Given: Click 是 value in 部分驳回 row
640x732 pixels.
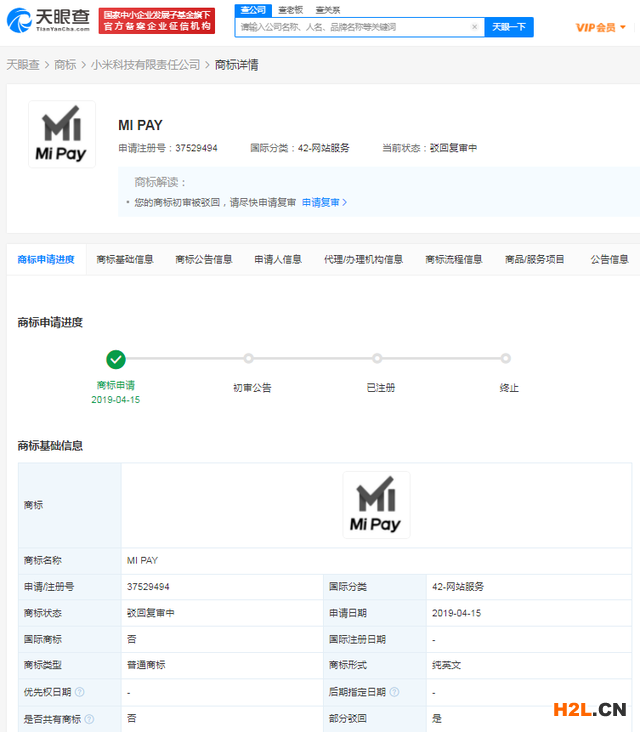Looking at the screenshot, I should coord(436,718).
